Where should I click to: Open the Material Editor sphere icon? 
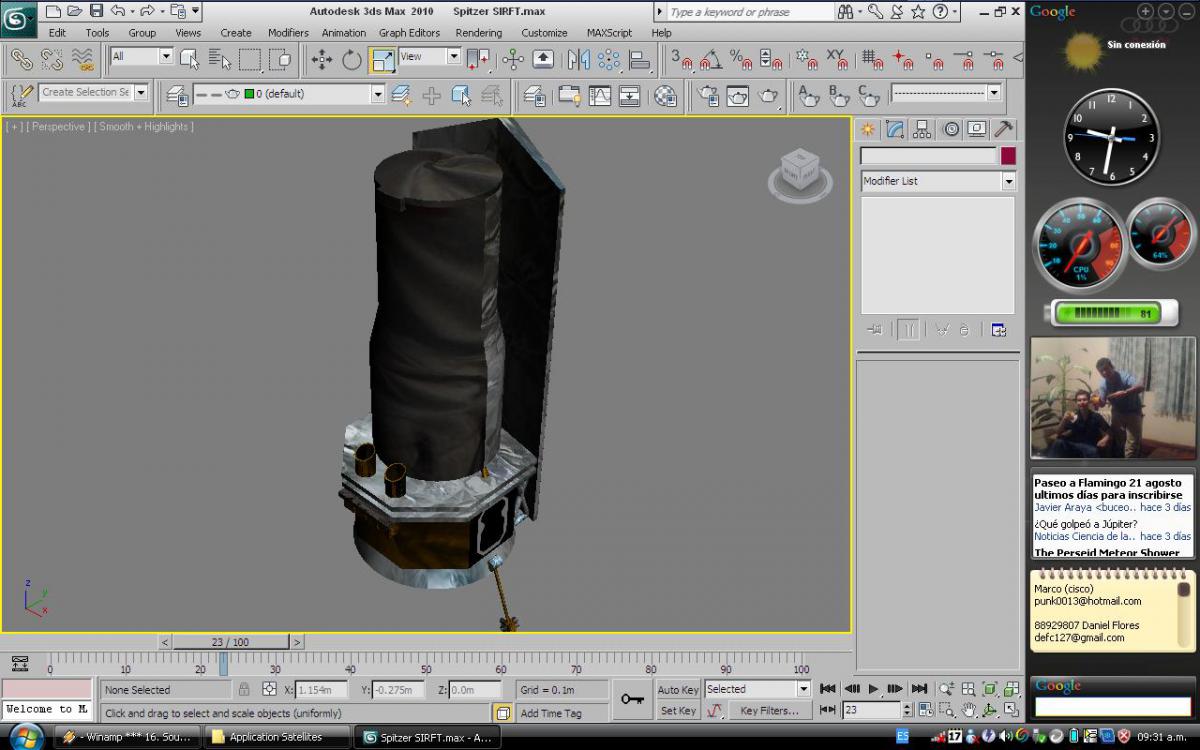tap(666, 96)
